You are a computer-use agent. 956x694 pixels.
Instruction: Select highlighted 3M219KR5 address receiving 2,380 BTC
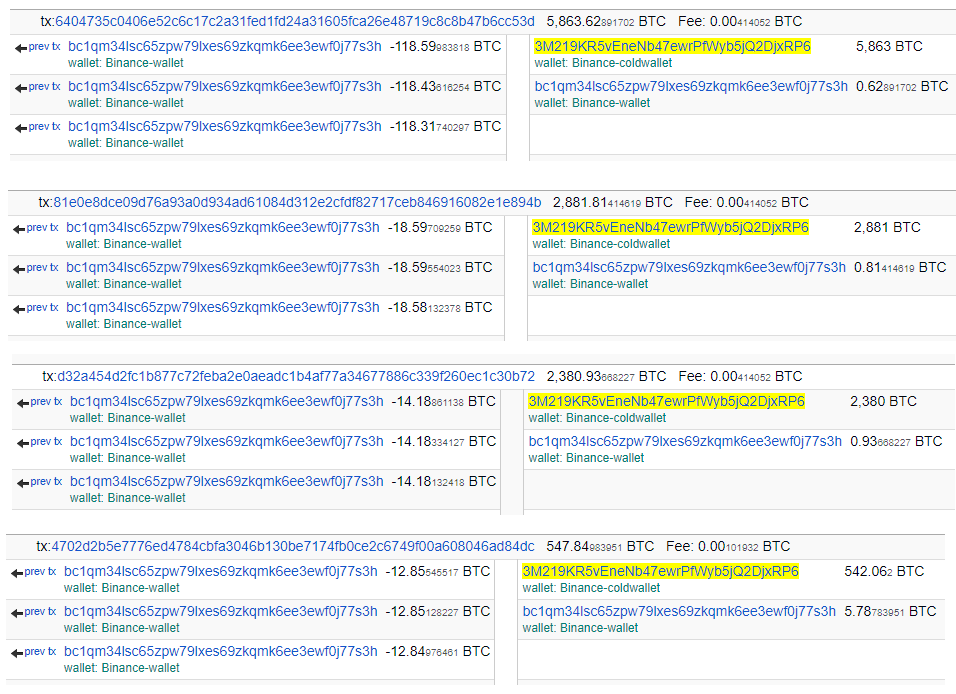[666, 402]
